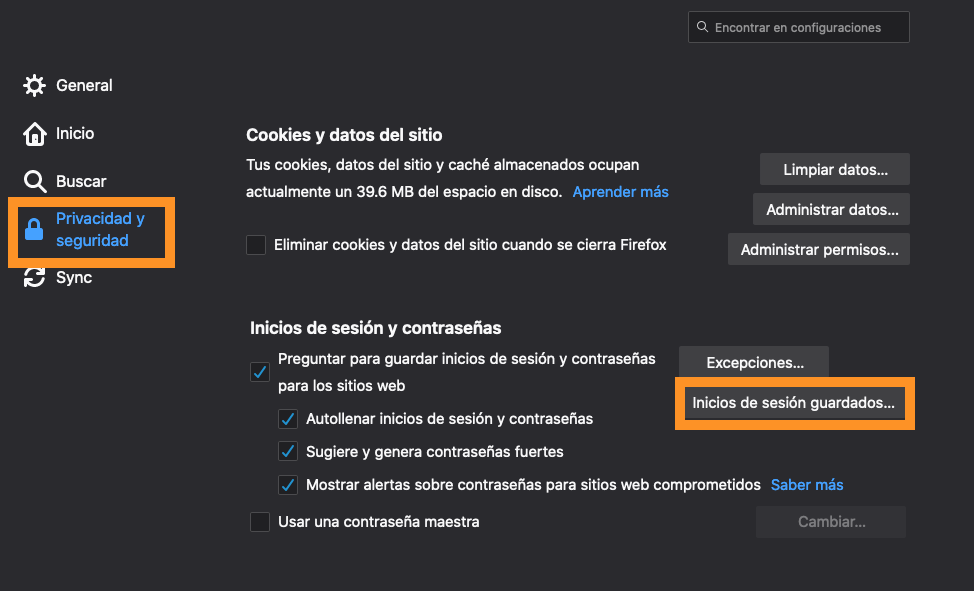Uncheck Sugiere y genera contraseñas fuertes
This screenshot has width=974, height=591.
(288, 452)
